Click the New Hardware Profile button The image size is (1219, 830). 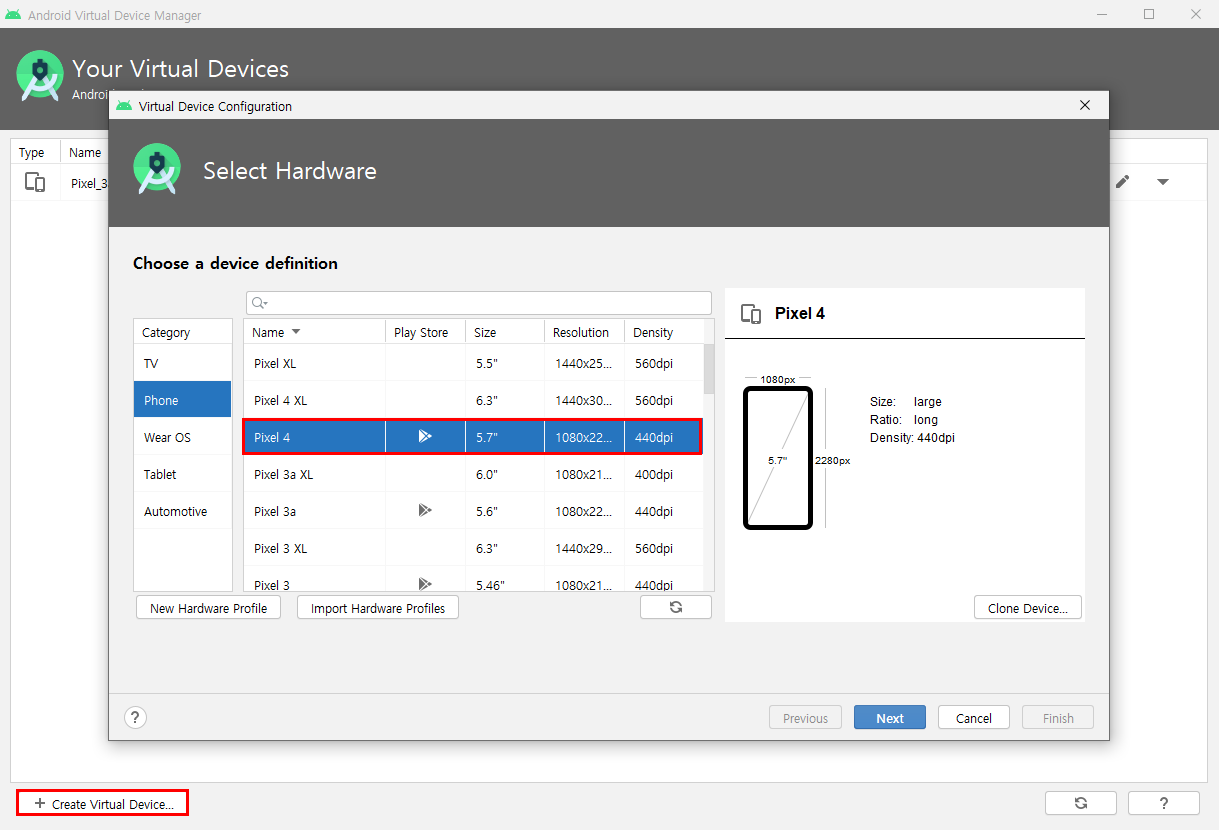click(208, 607)
